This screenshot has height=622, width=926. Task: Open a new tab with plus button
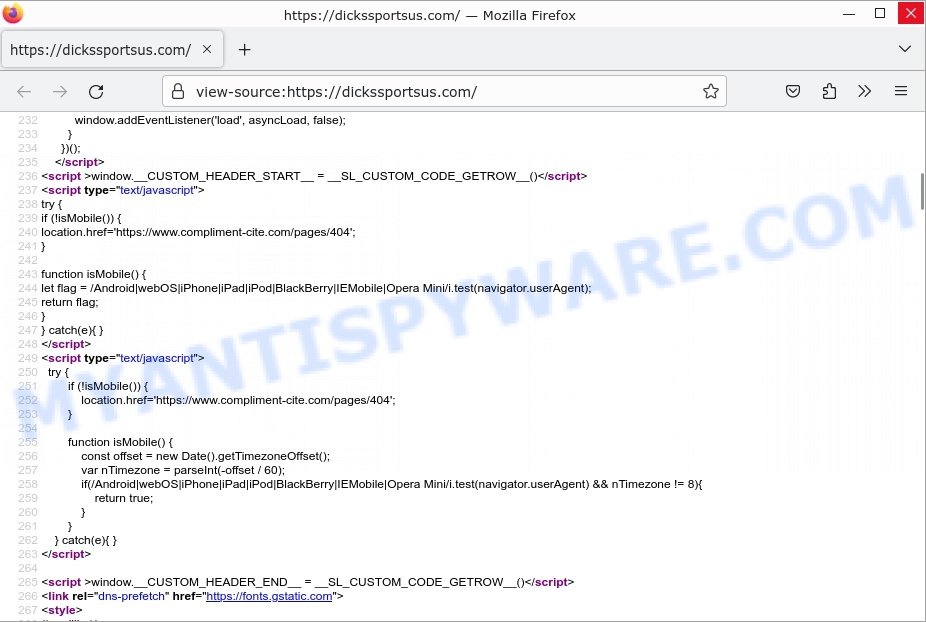pos(244,50)
